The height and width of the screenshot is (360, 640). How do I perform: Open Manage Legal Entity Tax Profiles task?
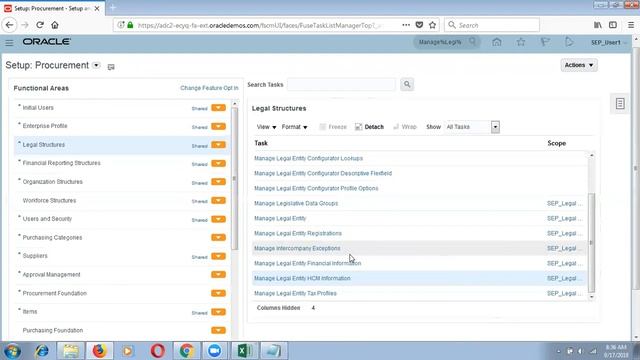pyautogui.click(x=295, y=293)
